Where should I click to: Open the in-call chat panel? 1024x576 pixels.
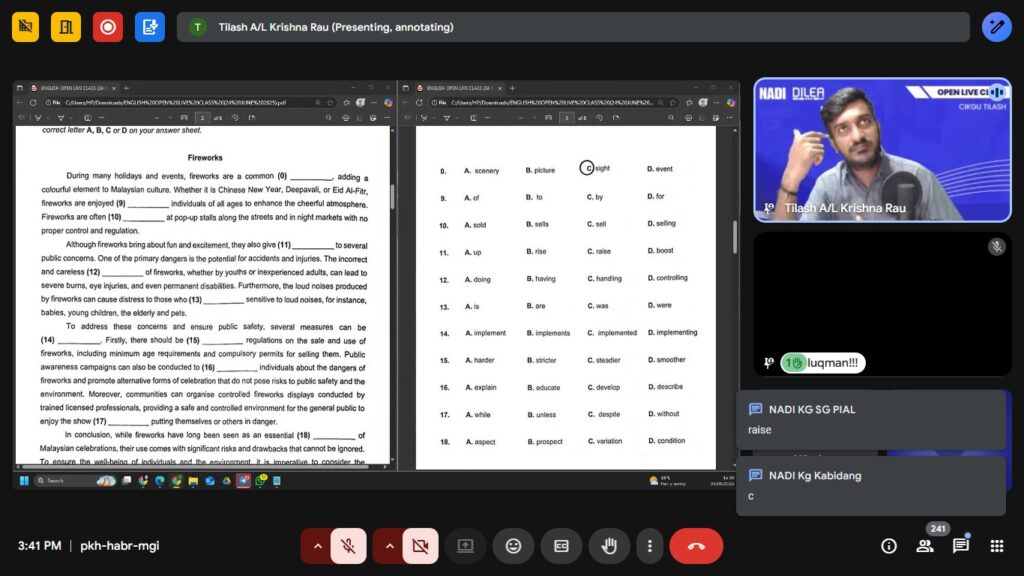960,546
